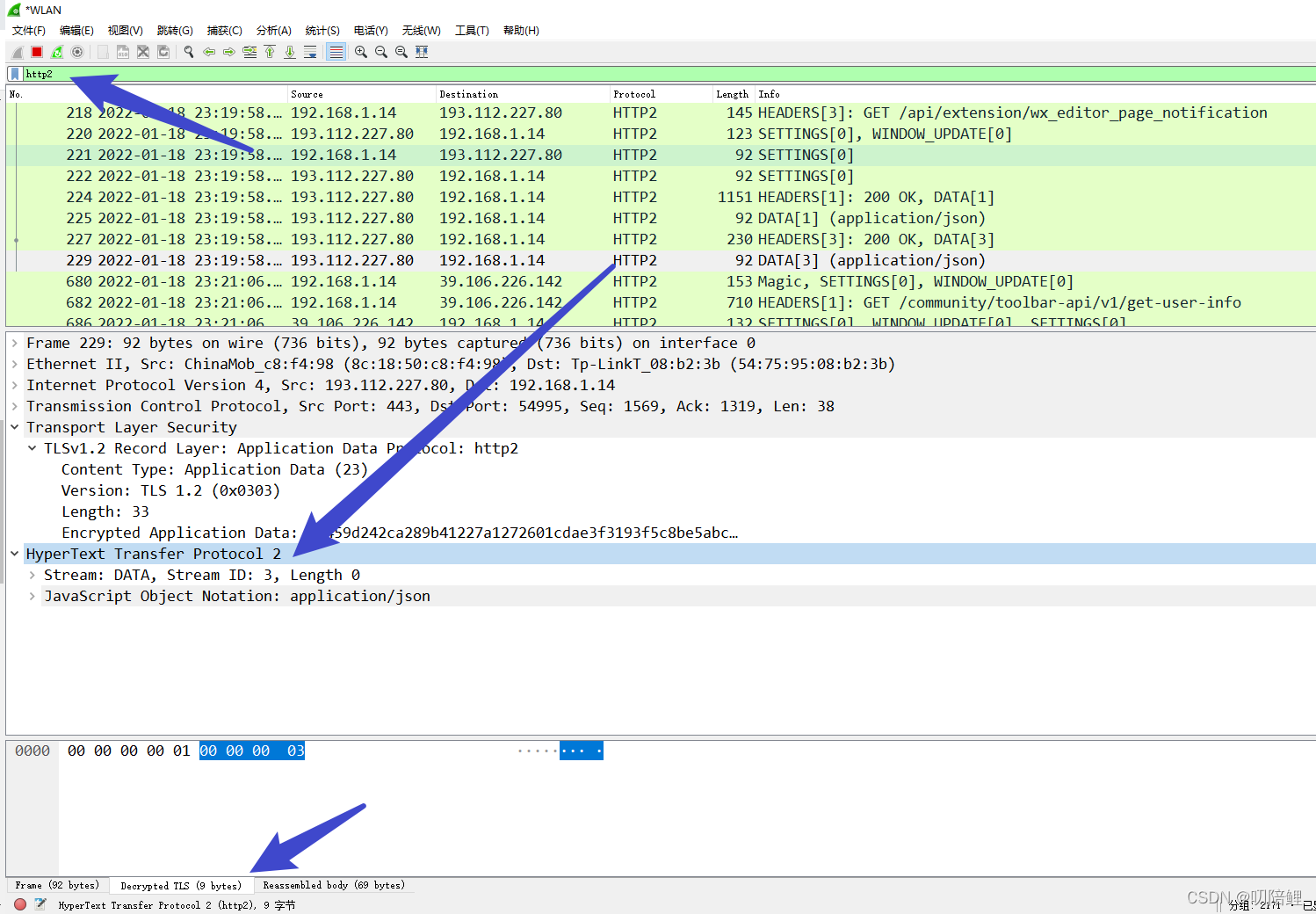The width and height of the screenshot is (1316, 914).
Task: Close the capture file with X icon
Action: coord(143,52)
